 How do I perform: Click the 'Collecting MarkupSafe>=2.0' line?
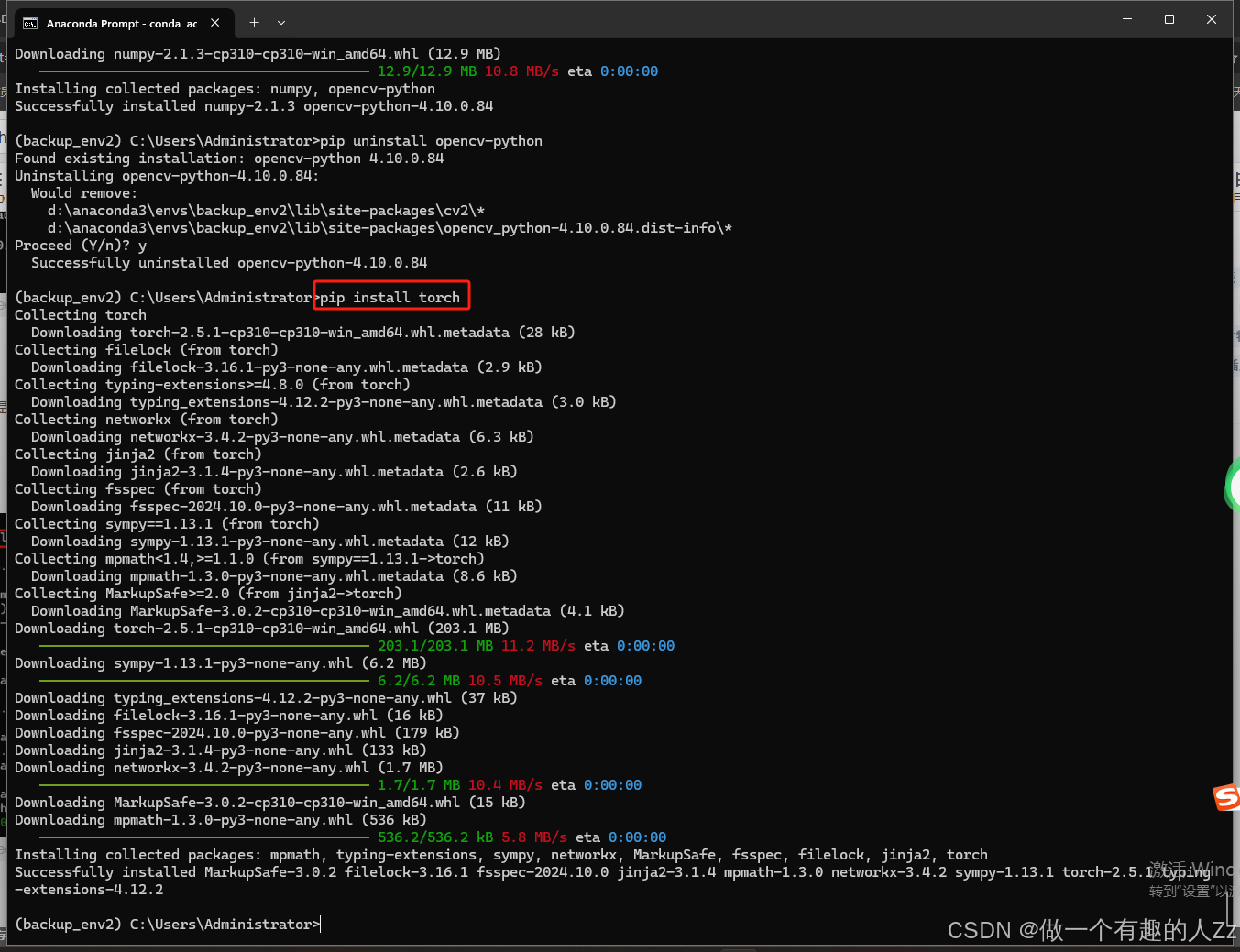[x=208, y=594]
